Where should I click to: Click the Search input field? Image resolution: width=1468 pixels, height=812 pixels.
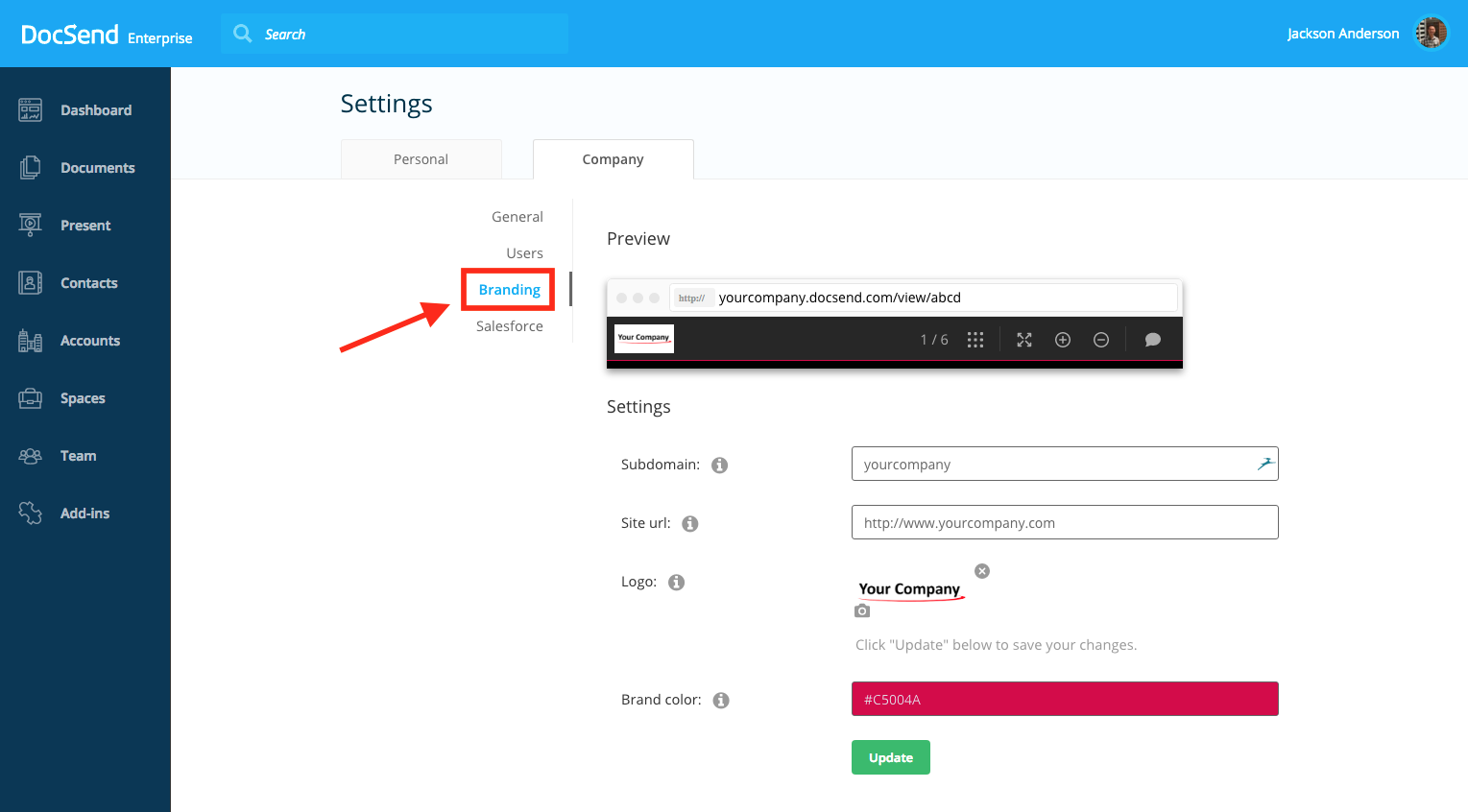tap(395, 34)
